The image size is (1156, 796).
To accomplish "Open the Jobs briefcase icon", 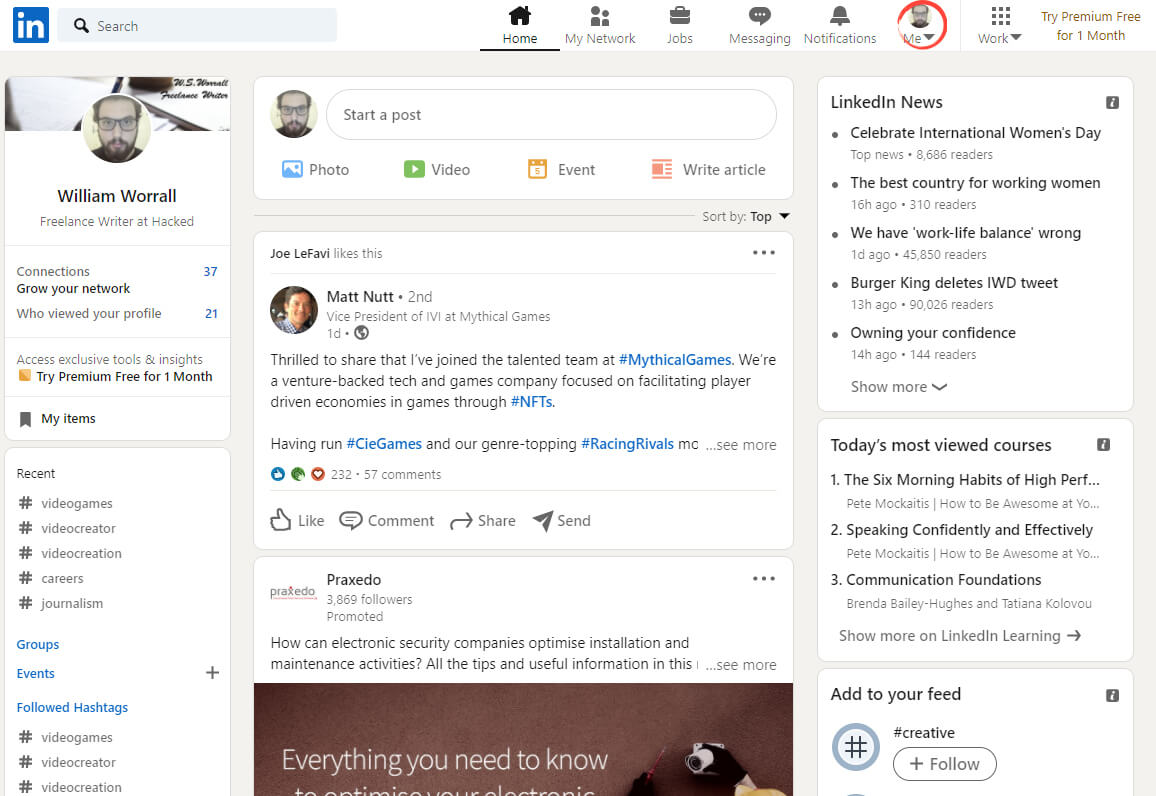I will [680, 15].
